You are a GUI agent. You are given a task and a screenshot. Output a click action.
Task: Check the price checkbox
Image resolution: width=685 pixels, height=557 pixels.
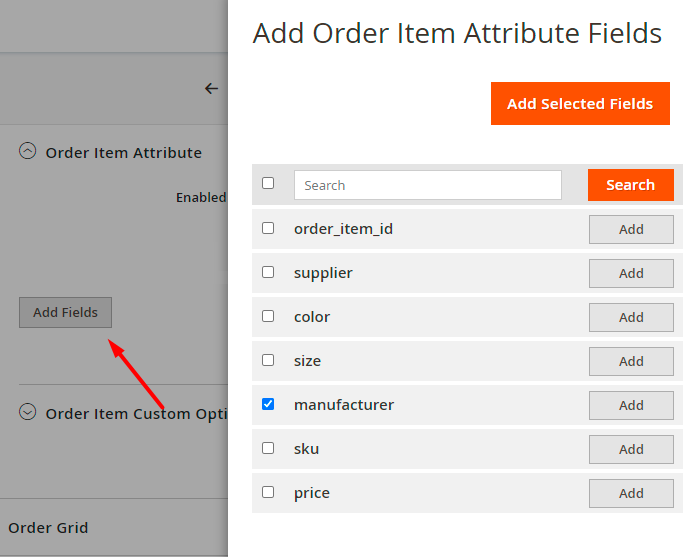pos(268,492)
